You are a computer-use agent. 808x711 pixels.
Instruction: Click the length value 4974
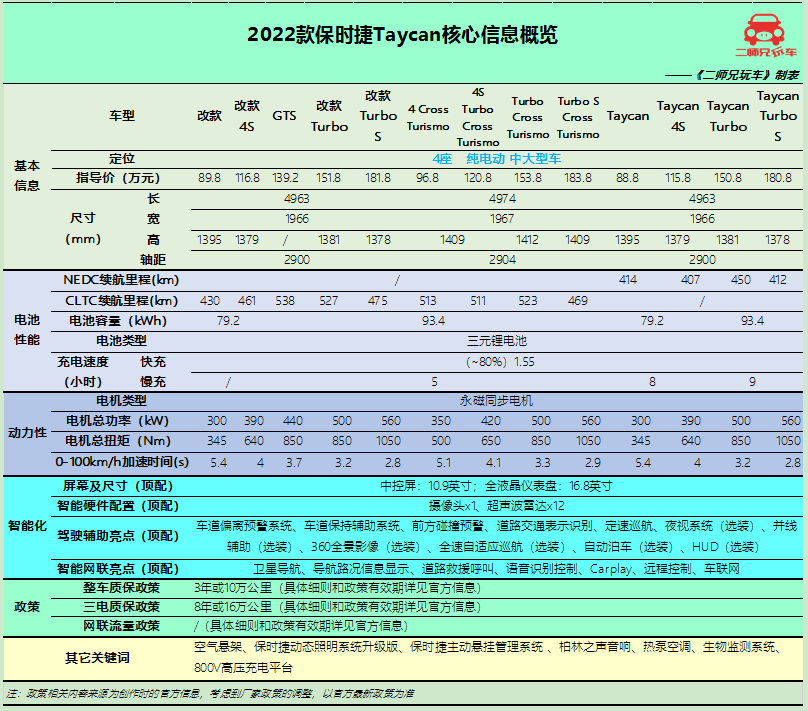pyautogui.click(x=502, y=199)
